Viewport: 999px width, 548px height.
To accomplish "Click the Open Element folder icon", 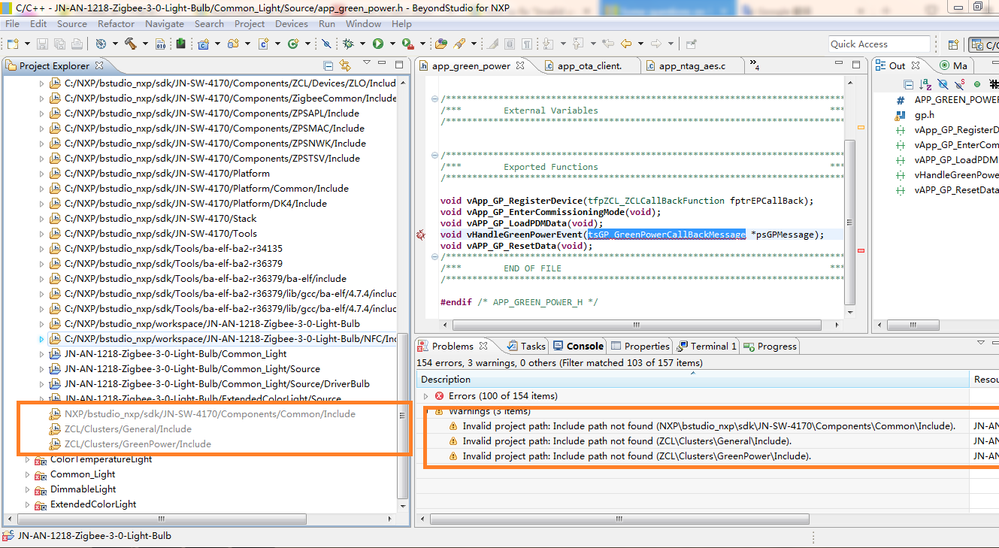I will (x=441, y=44).
